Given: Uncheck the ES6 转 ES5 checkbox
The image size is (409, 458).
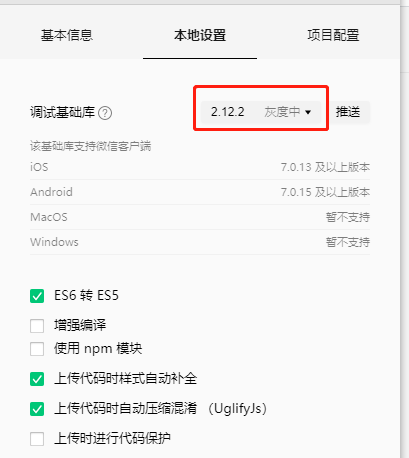Looking at the screenshot, I should [x=37, y=296].
